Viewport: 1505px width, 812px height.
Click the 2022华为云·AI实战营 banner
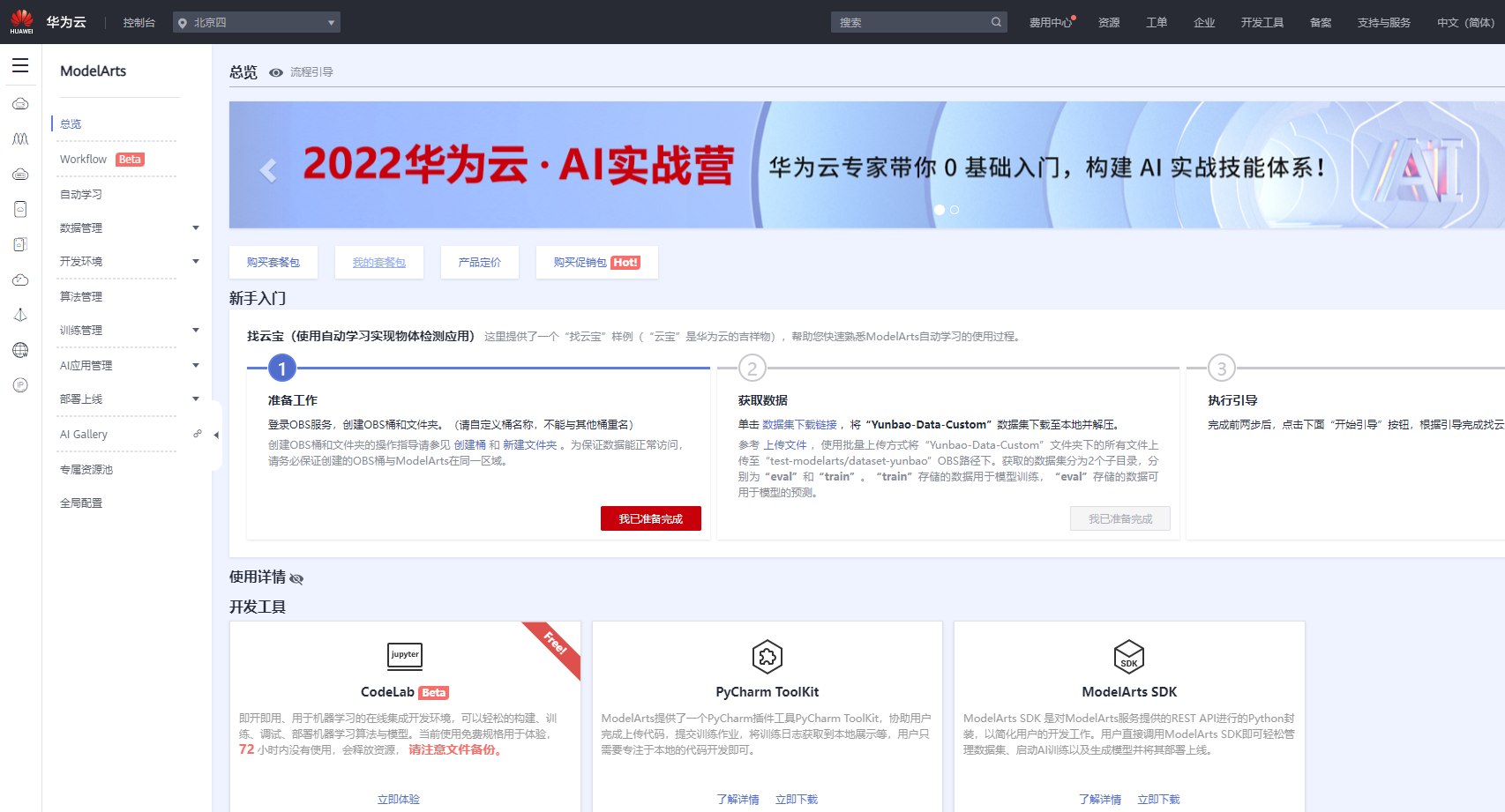click(x=867, y=165)
